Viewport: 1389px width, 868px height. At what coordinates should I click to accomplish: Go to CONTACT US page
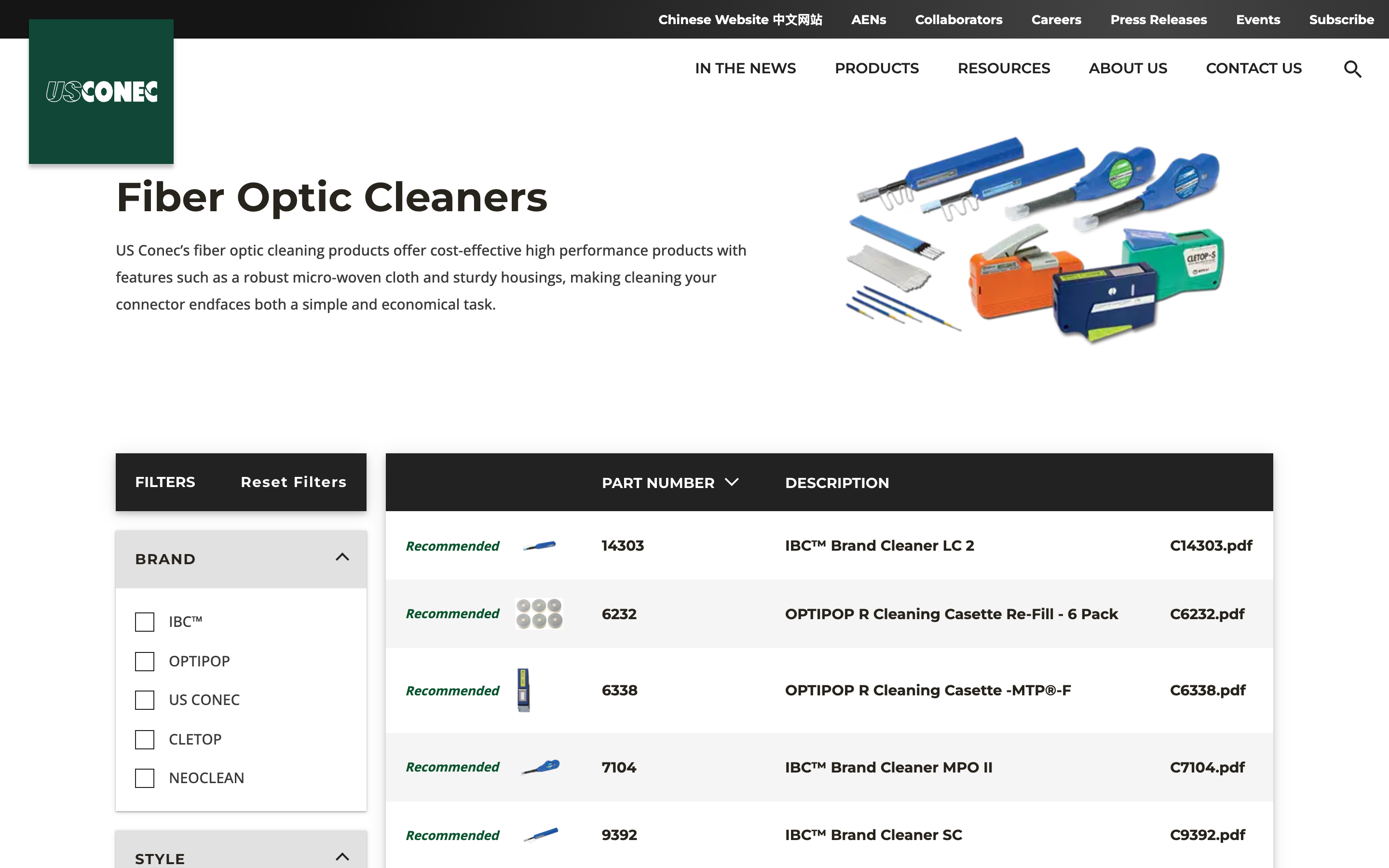point(1253,68)
